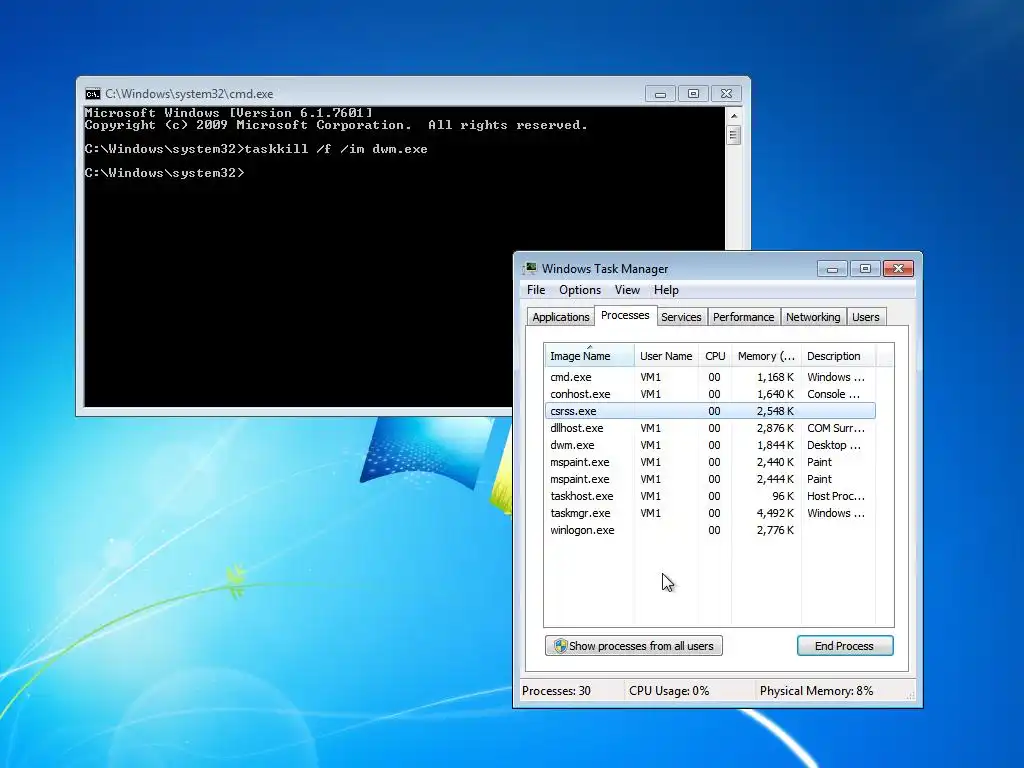Sort by CPU column header

[715, 356]
